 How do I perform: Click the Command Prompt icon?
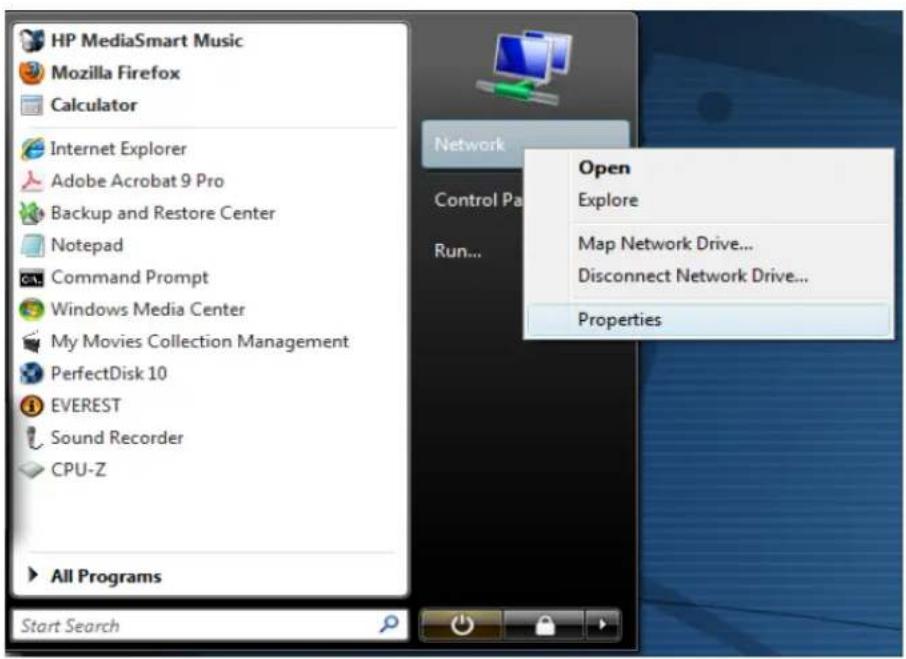point(32,279)
